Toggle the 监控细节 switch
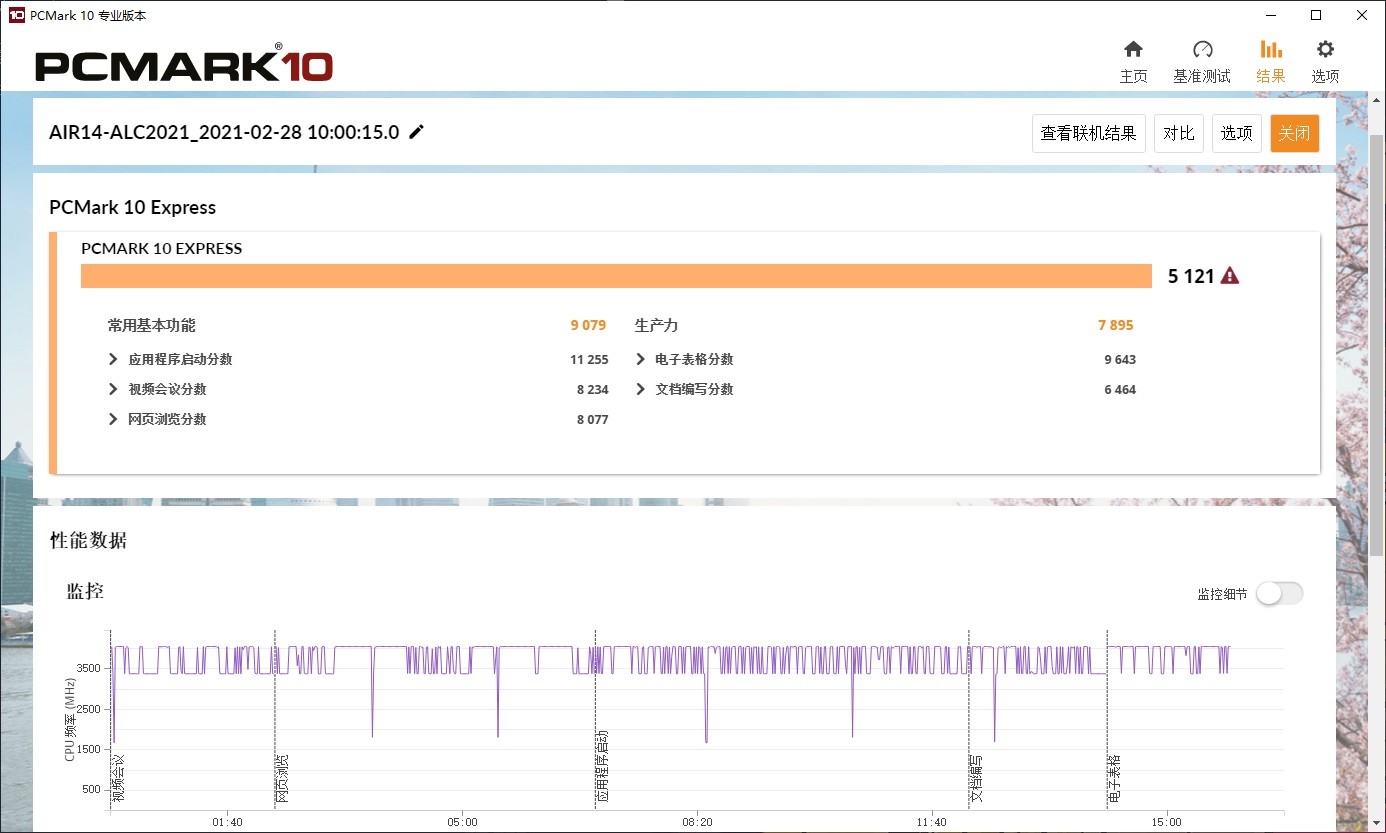Viewport: 1386px width, 833px height. pos(1280,593)
